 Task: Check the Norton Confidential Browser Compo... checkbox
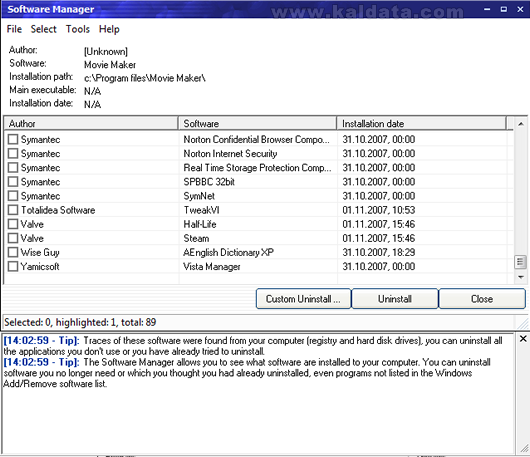(13, 139)
